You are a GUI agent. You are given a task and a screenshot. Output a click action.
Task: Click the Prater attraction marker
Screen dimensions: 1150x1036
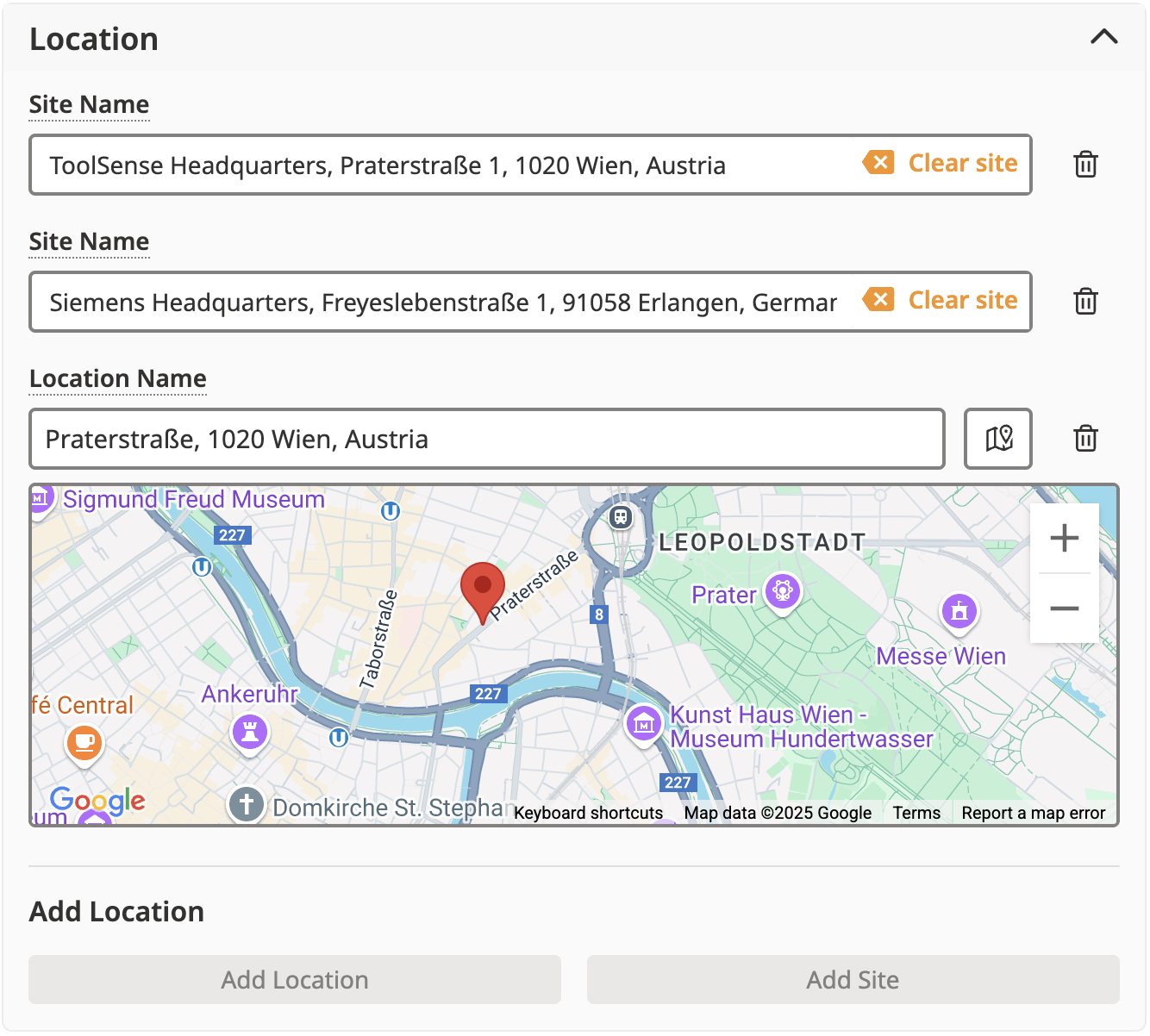pyautogui.click(x=783, y=591)
